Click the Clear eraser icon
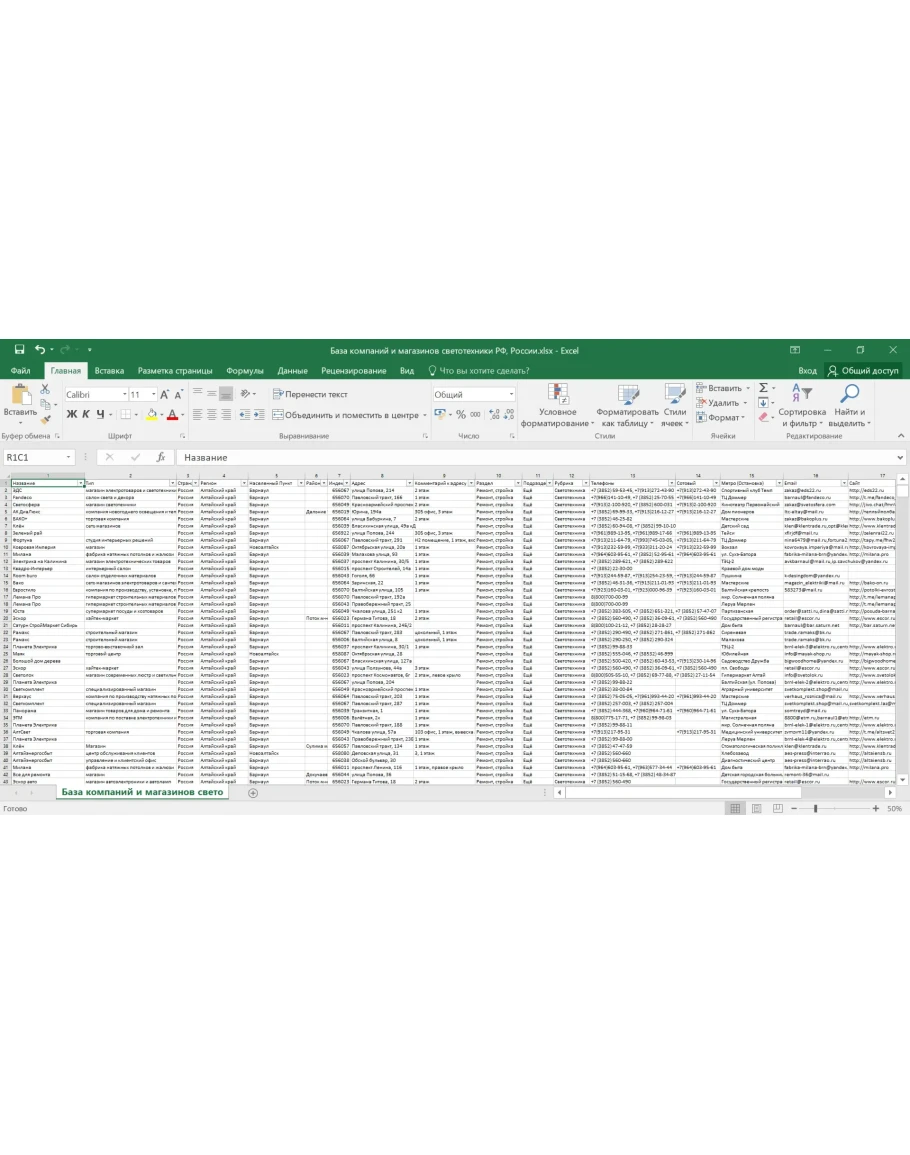The height and width of the screenshot is (1155, 910). (763, 418)
